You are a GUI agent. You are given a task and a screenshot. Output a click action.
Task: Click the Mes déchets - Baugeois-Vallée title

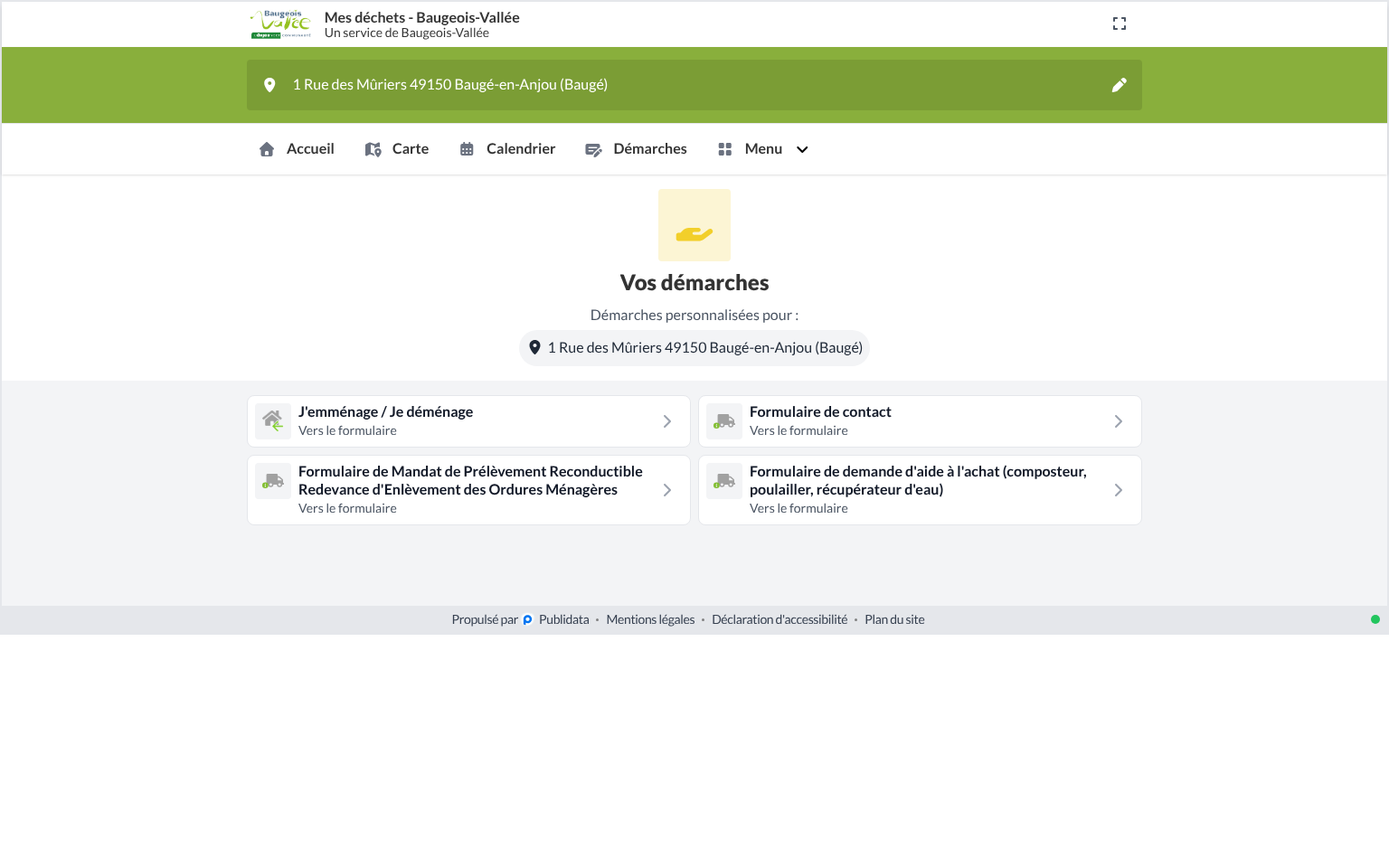pos(421,17)
